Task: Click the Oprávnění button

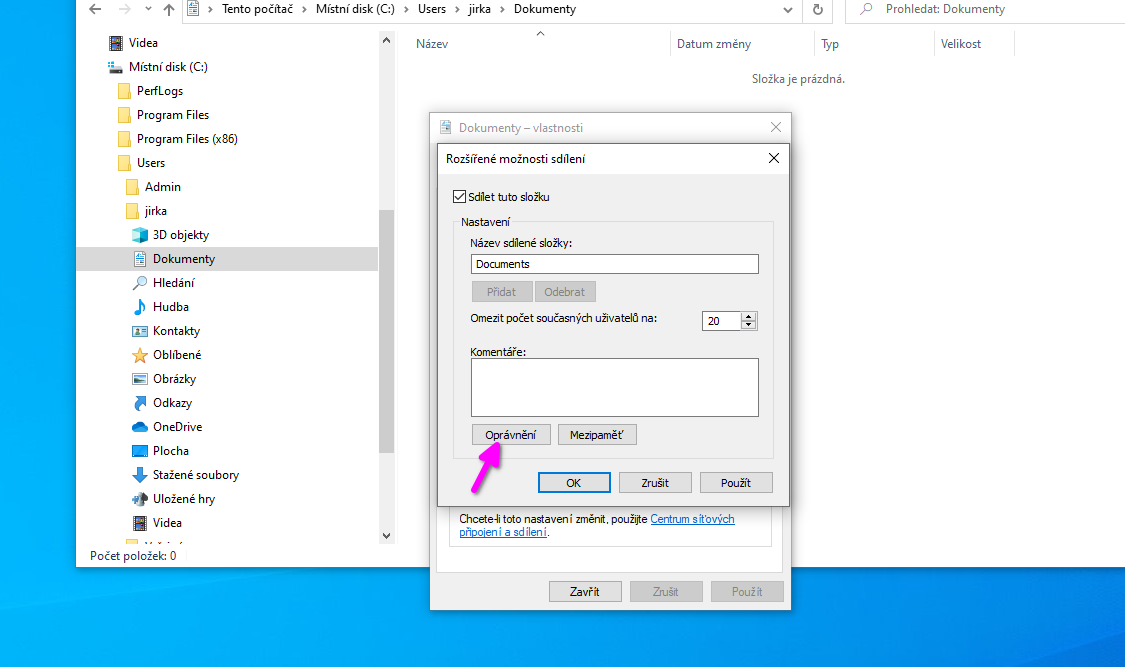Action: 511,434
